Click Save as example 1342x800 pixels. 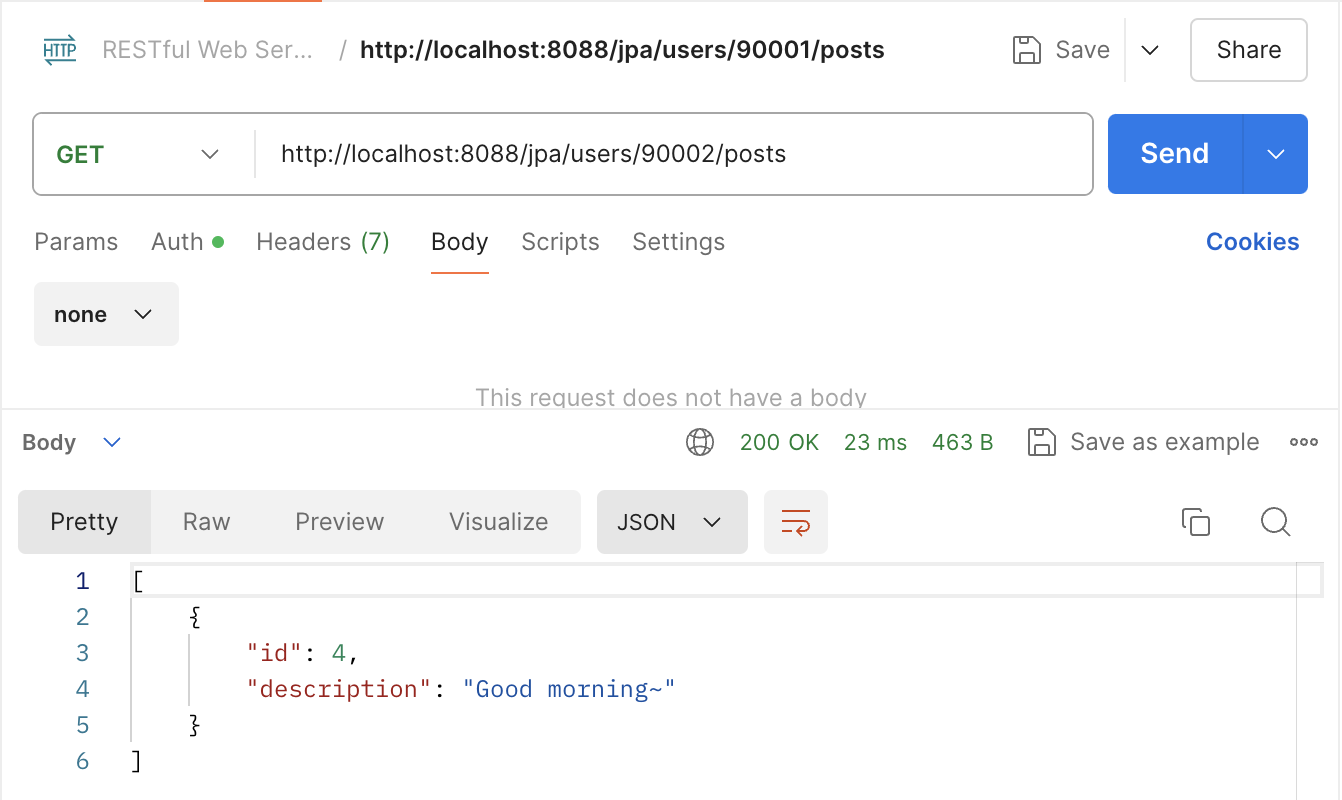pyautogui.click(x=1143, y=442)
